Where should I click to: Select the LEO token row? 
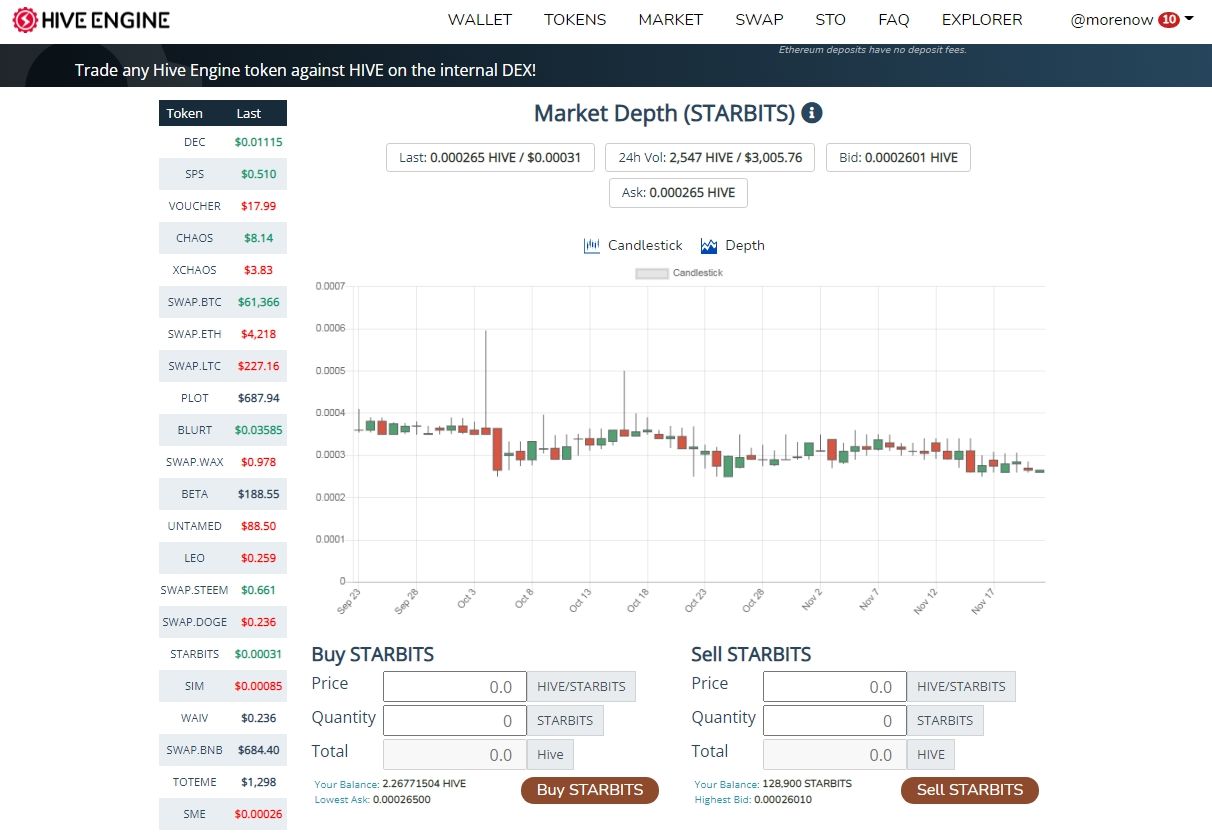tap(223, 558)
